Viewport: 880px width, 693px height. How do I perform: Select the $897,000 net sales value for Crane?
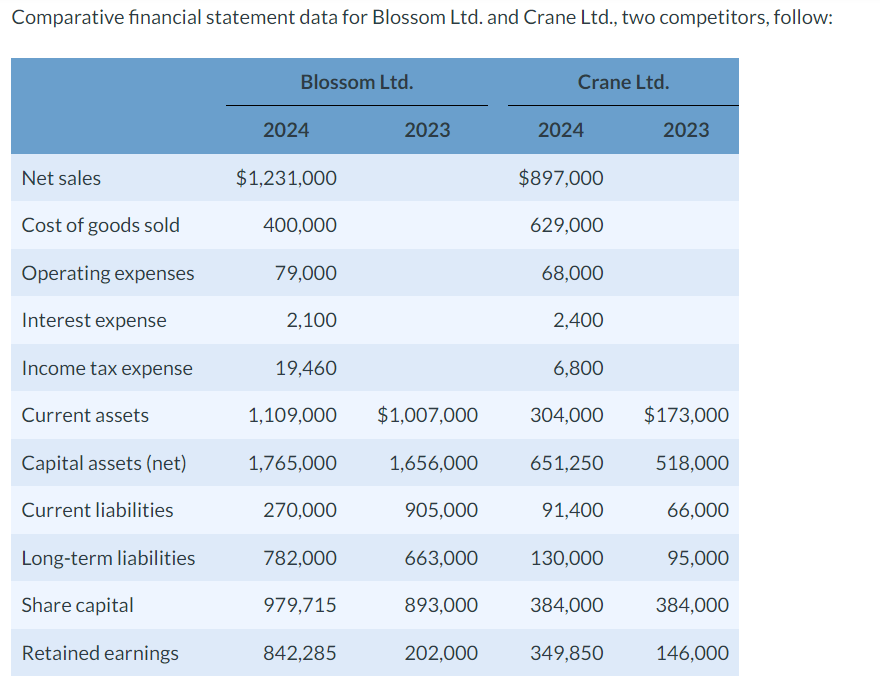tap(561, 178)
